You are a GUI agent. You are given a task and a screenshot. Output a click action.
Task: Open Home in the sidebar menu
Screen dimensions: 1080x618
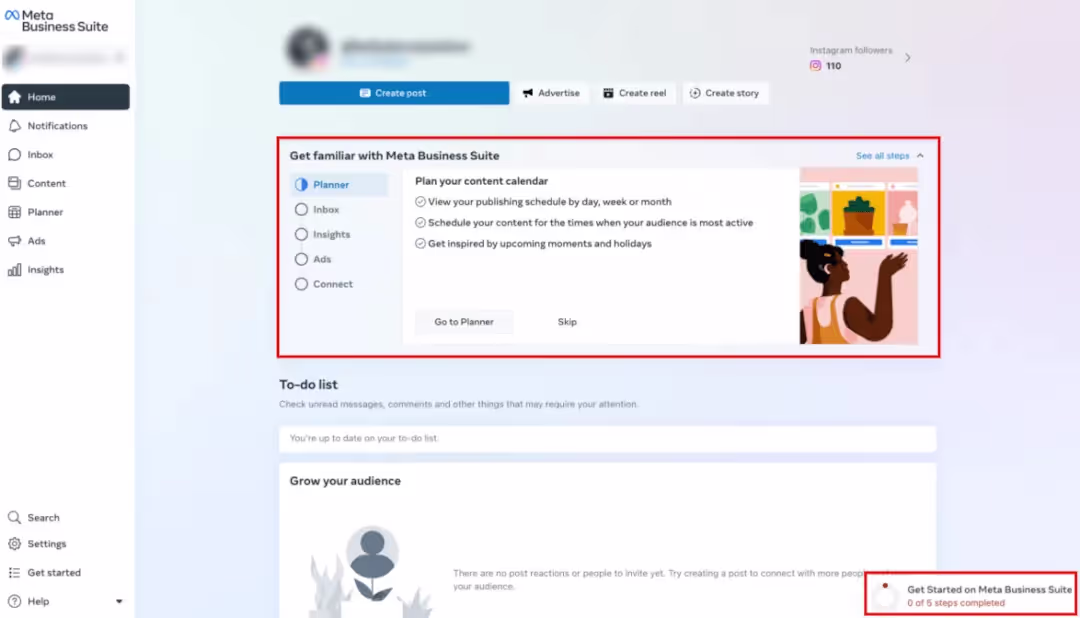(x=65, y=97)
